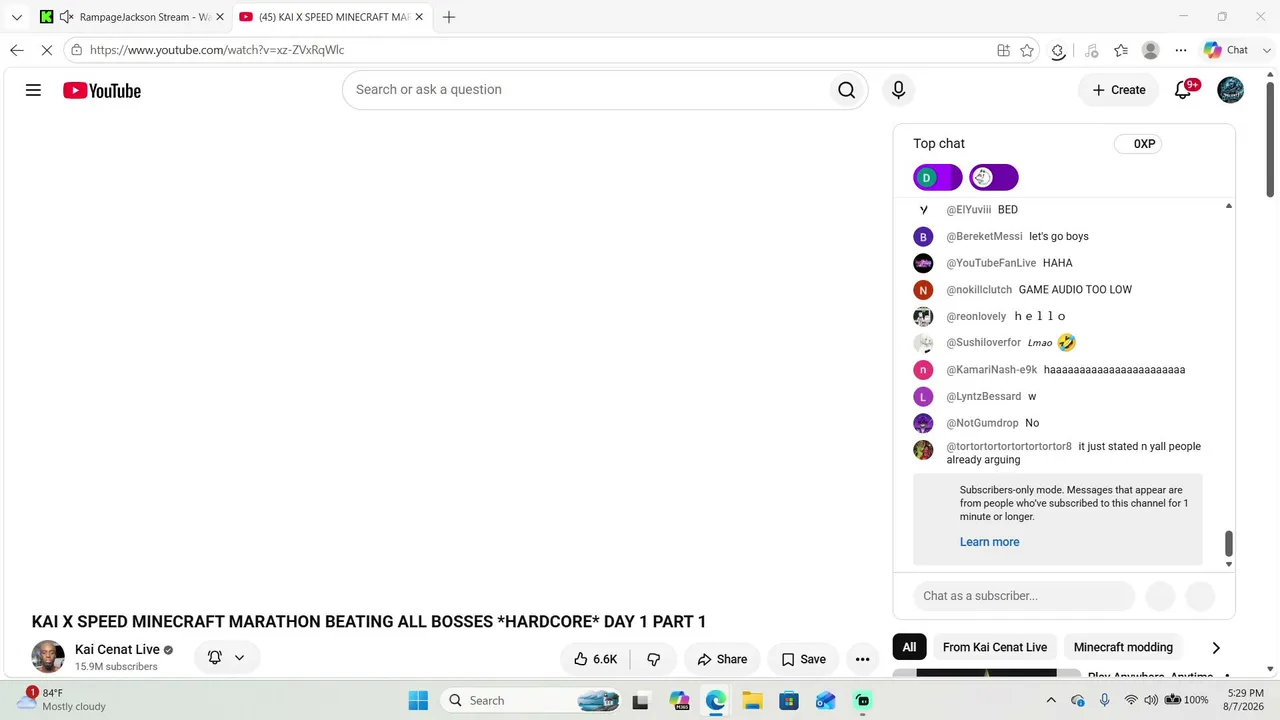Open Windows Start menu
Screen dimensions: 1280x720
pyautogui.click(x=418, y=700)
